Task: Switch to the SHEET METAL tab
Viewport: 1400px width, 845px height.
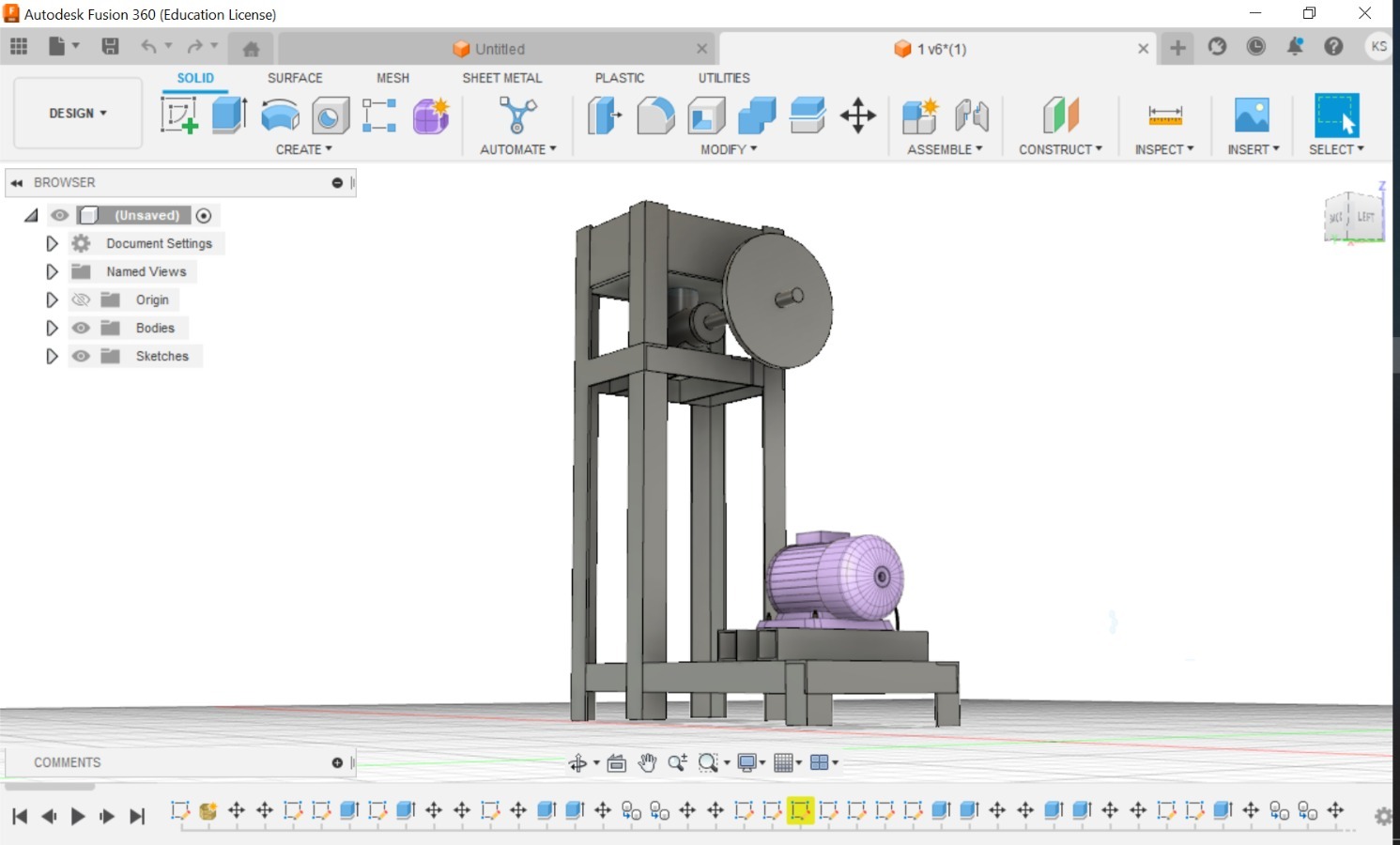Action: 501,78
